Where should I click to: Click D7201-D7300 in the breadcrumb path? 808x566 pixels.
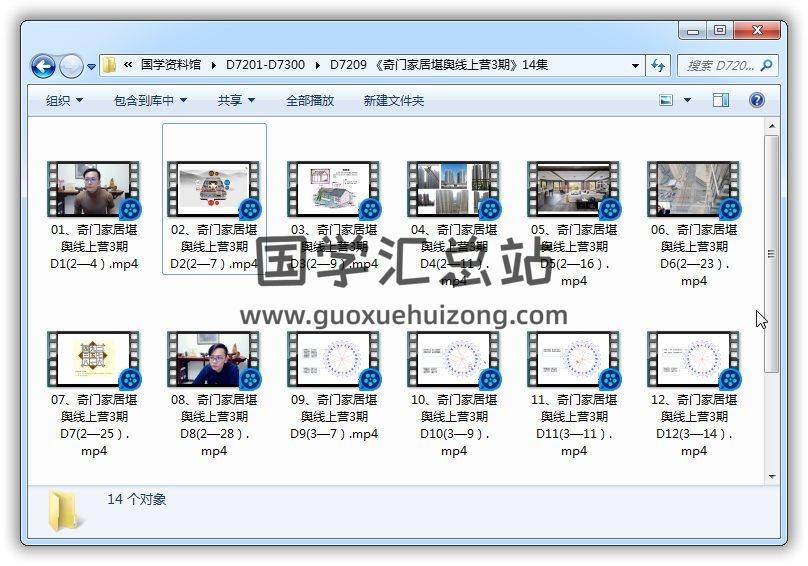(265, 66)
